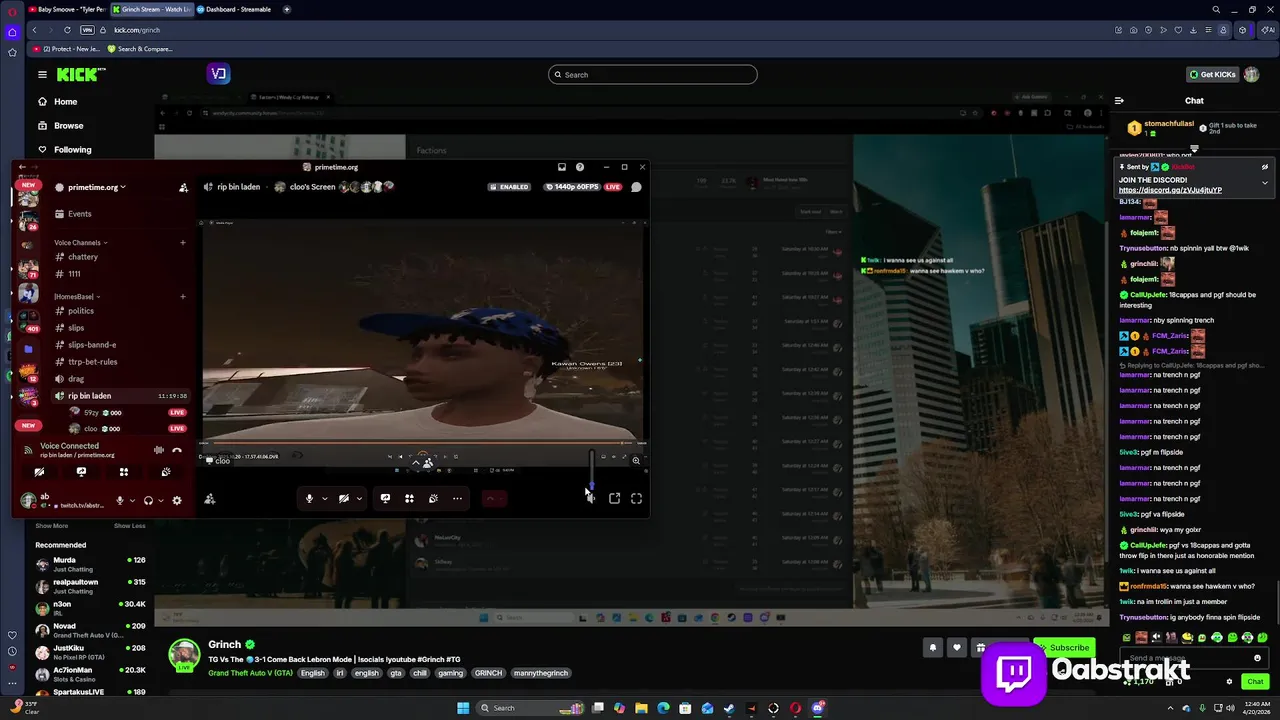Collapse the Kick chat panel

[x=1119, y=101]
